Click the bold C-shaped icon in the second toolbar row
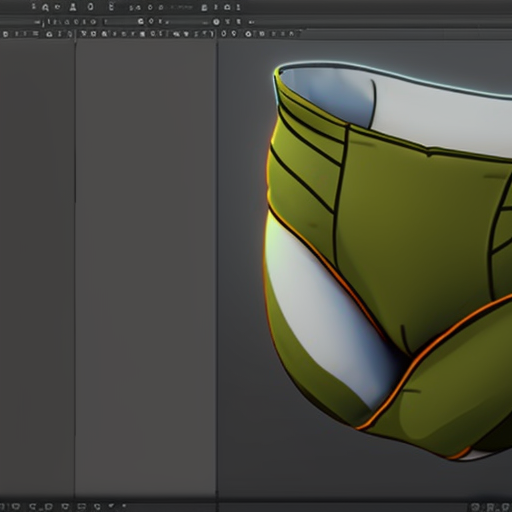The height and width of the screenshot is (512, 512). [141, 22]
